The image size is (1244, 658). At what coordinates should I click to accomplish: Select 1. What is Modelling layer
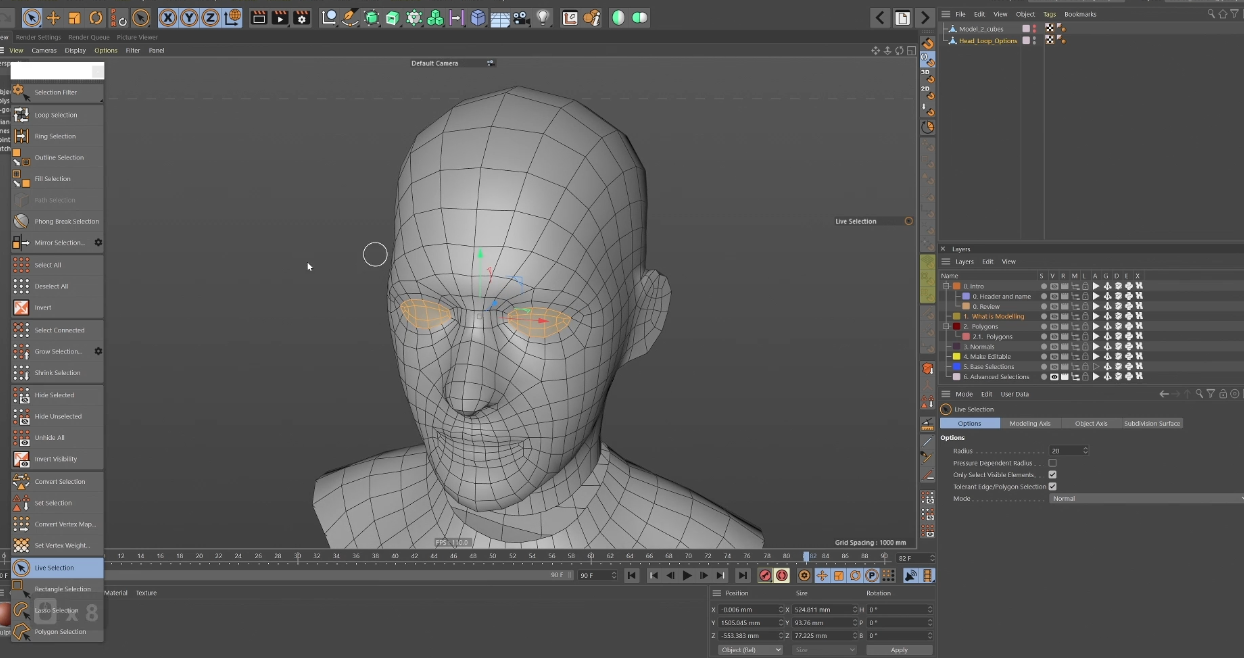point(993,316)
